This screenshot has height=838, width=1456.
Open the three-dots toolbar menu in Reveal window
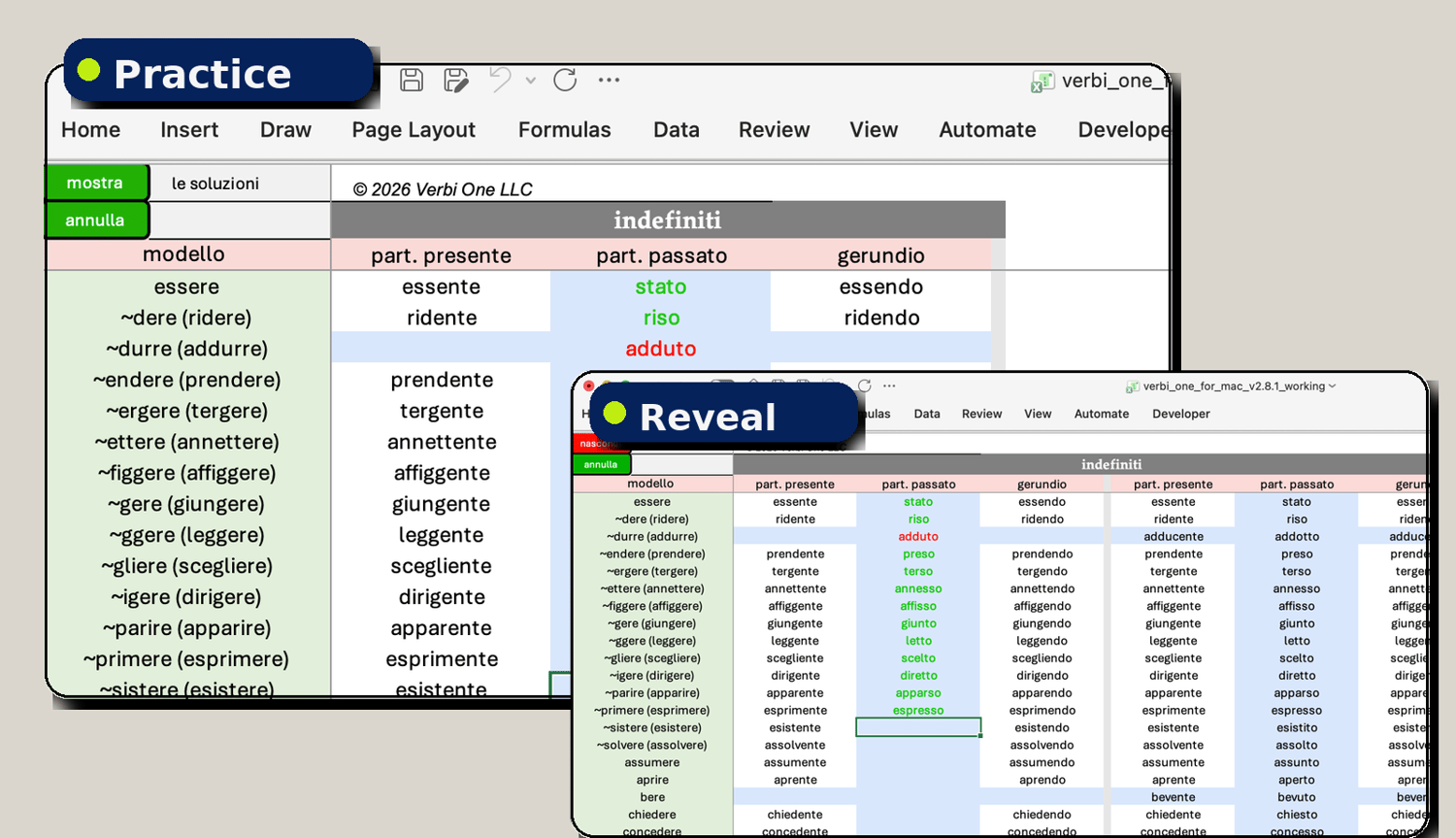[x=889, y=385]
